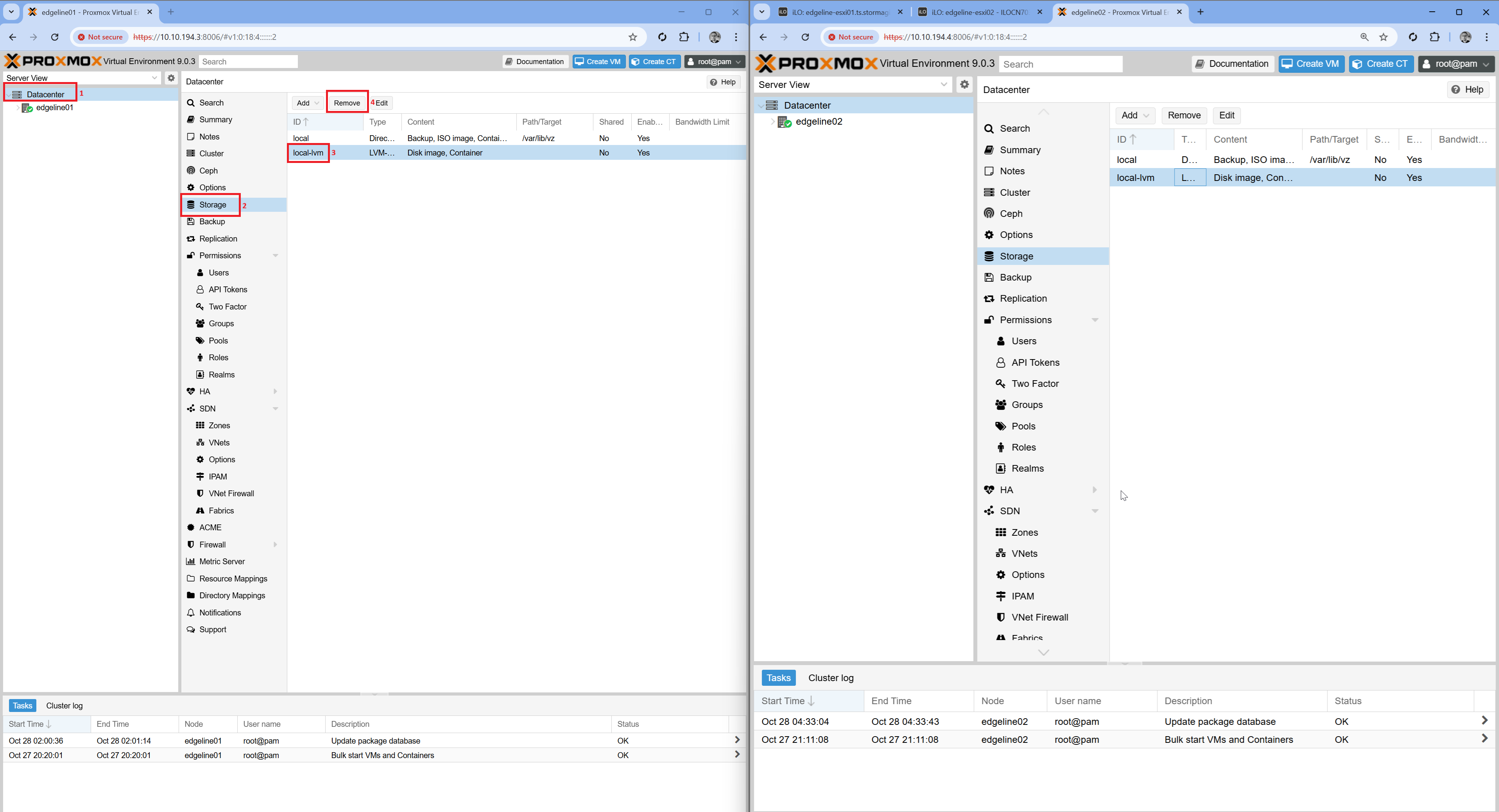Open the Add storage dropdown in edgeline02
The height and width of the screenshot is (812, 1499).
[1135, 115]
